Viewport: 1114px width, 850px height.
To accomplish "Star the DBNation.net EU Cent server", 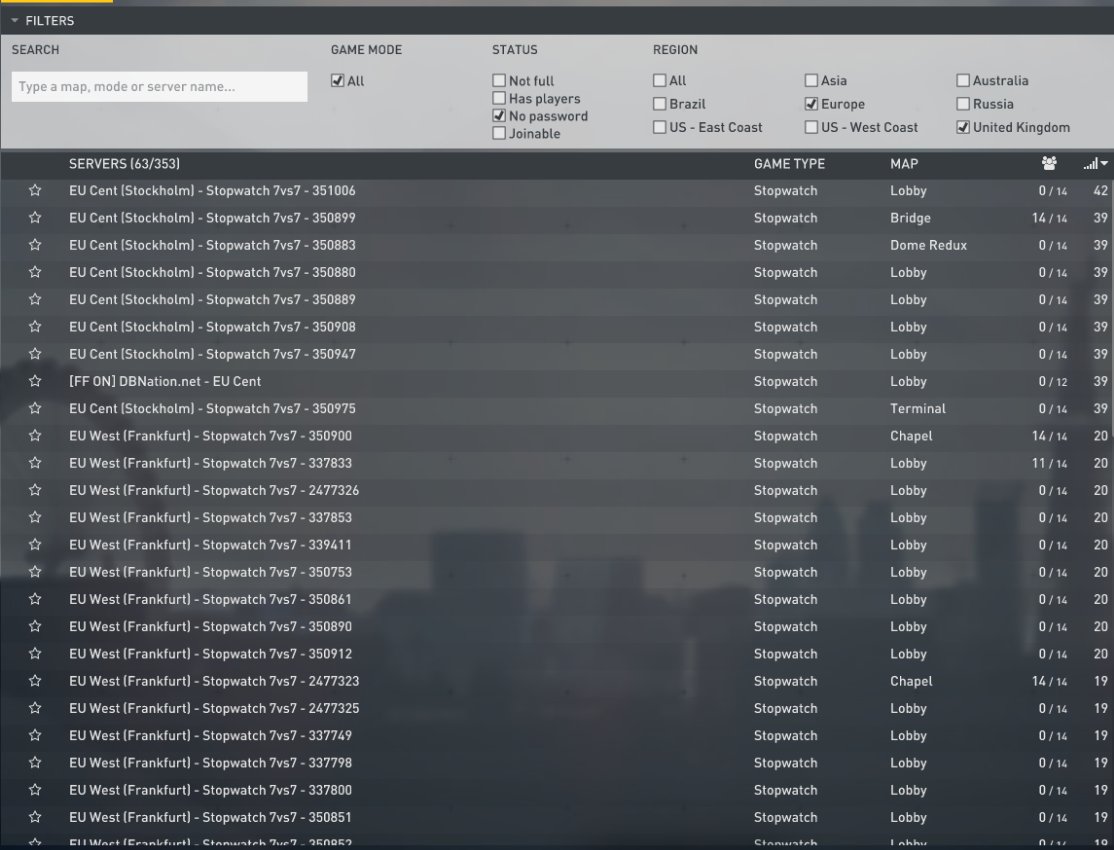I will click(x=35, y=381).
